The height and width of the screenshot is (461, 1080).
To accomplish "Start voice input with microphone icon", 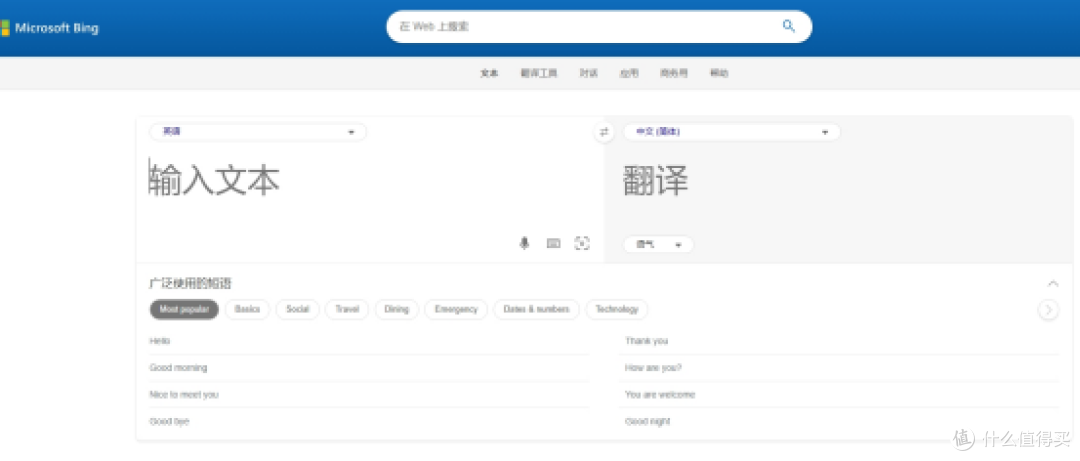I will tap(524, 243).
